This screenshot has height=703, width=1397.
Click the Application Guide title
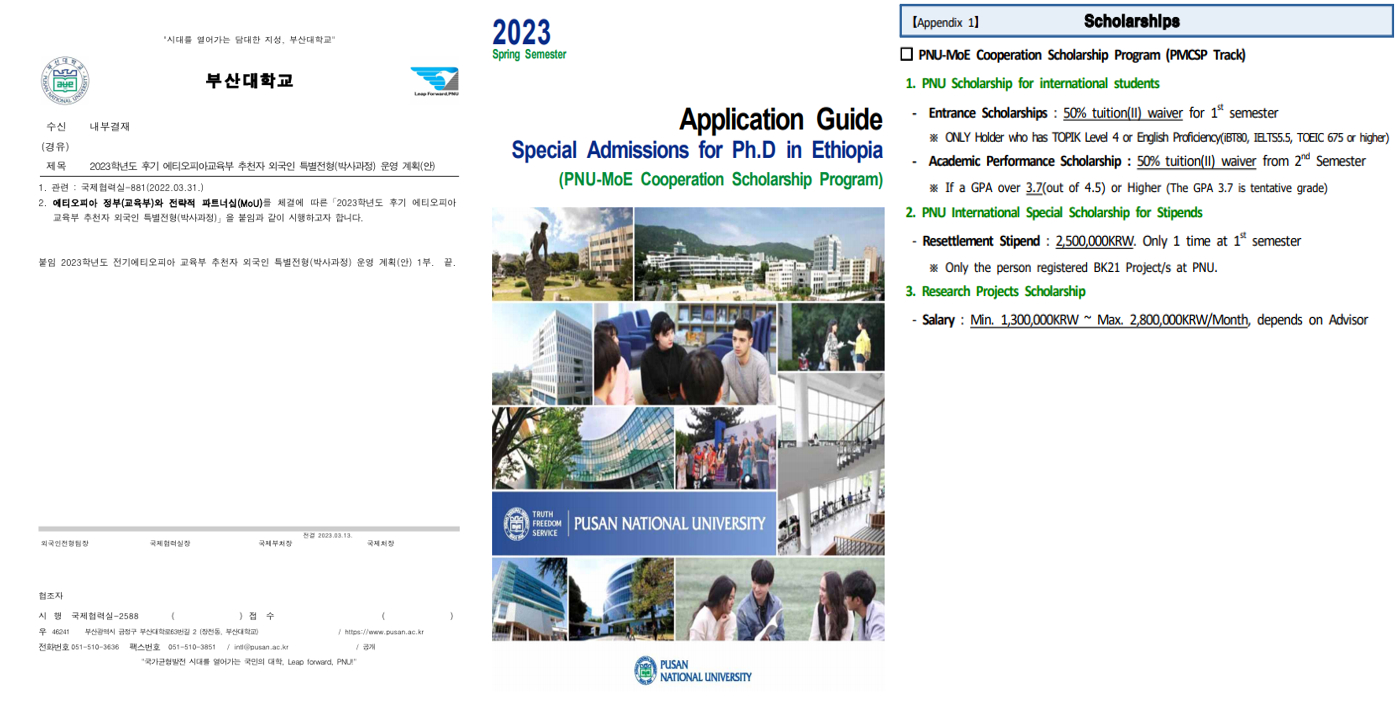(780, 120)
